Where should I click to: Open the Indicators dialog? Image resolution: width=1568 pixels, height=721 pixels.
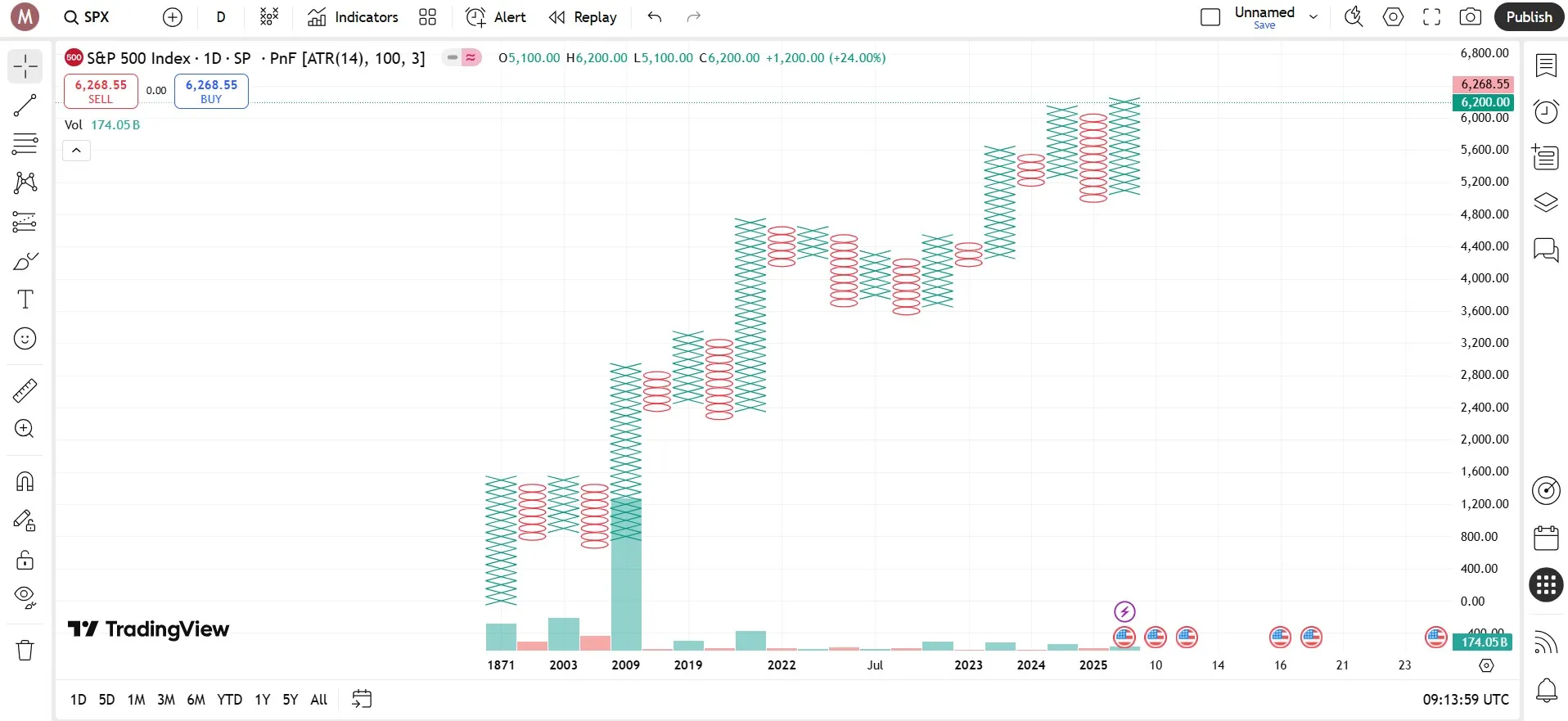click(353, 17)
